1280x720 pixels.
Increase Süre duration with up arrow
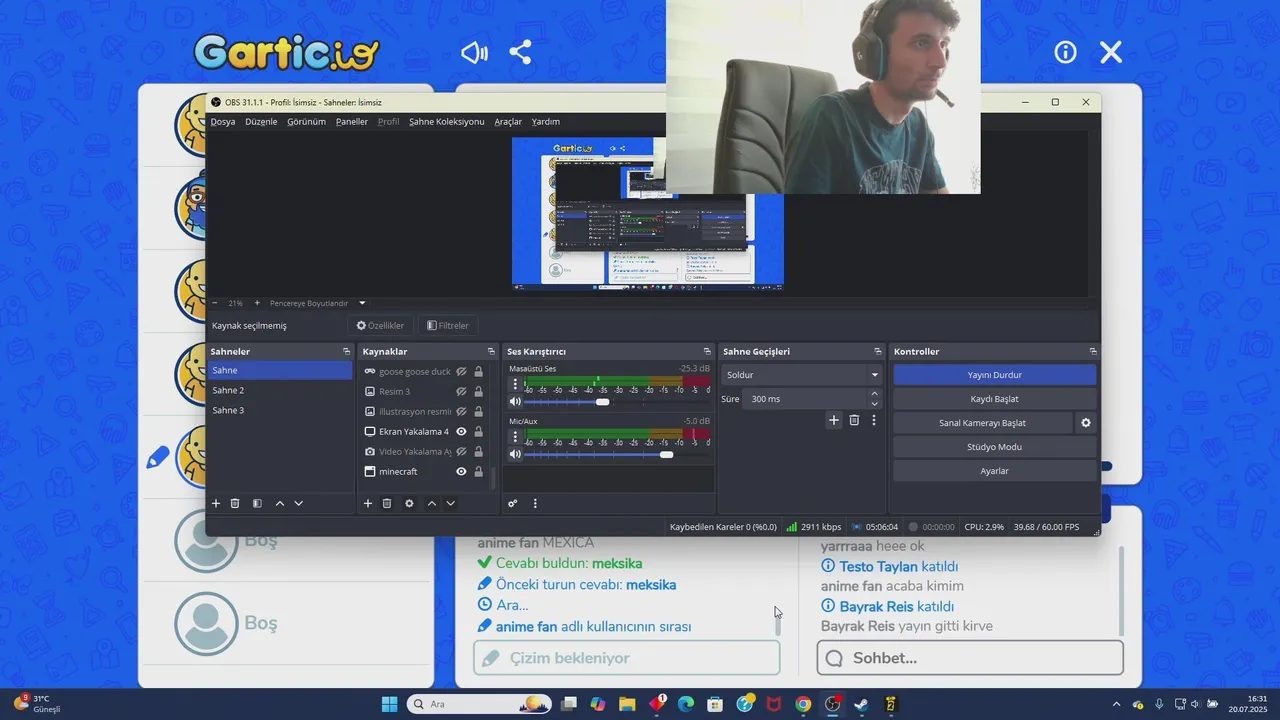point(875,394)
